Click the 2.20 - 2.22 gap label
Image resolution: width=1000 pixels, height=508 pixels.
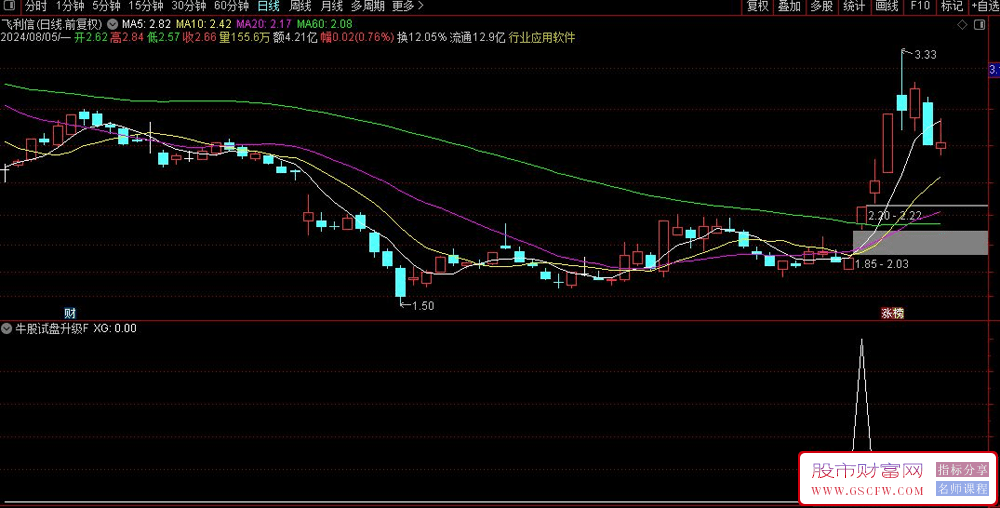tap(895, 216)
